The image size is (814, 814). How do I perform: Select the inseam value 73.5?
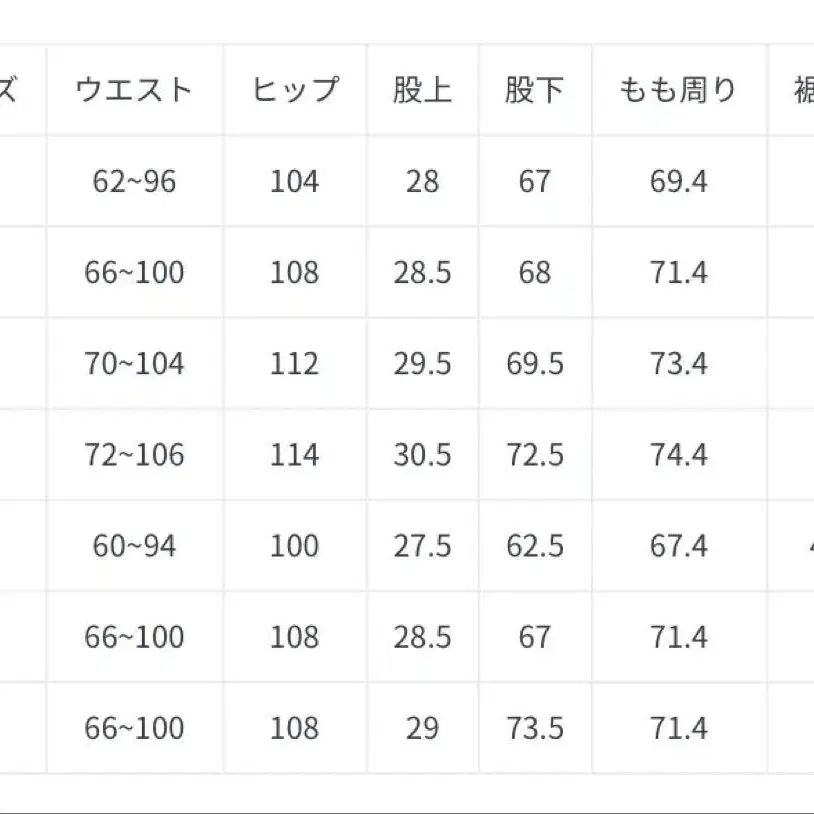(535, 728)
